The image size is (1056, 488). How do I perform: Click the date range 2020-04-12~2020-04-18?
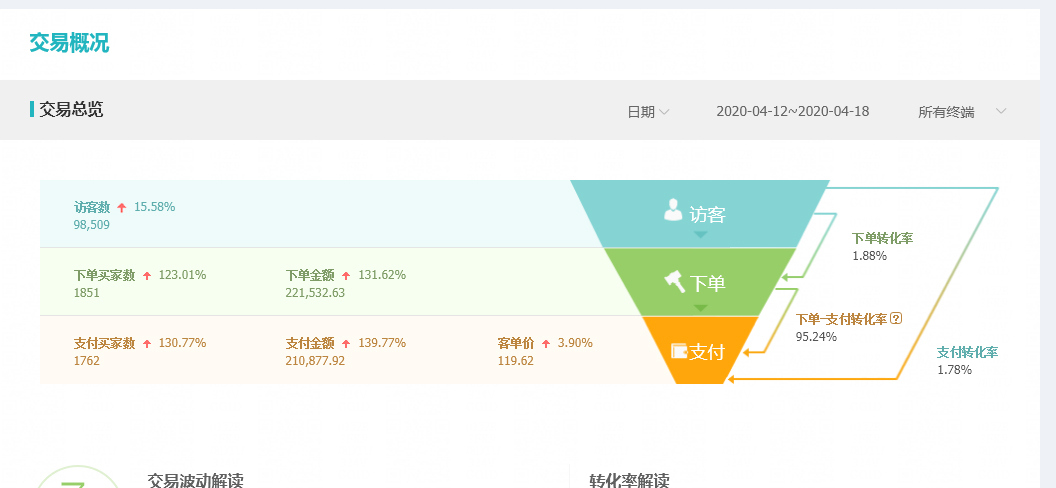pos(793,111)
